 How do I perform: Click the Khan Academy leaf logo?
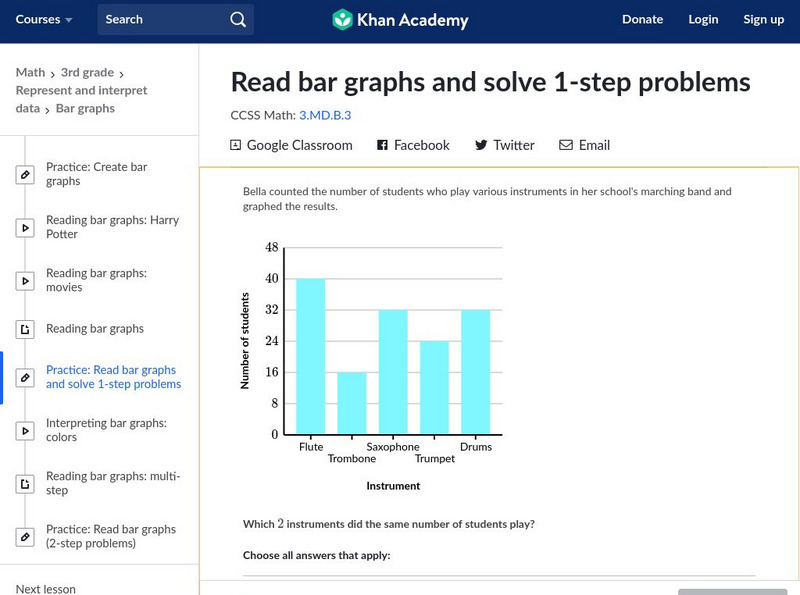342,20
